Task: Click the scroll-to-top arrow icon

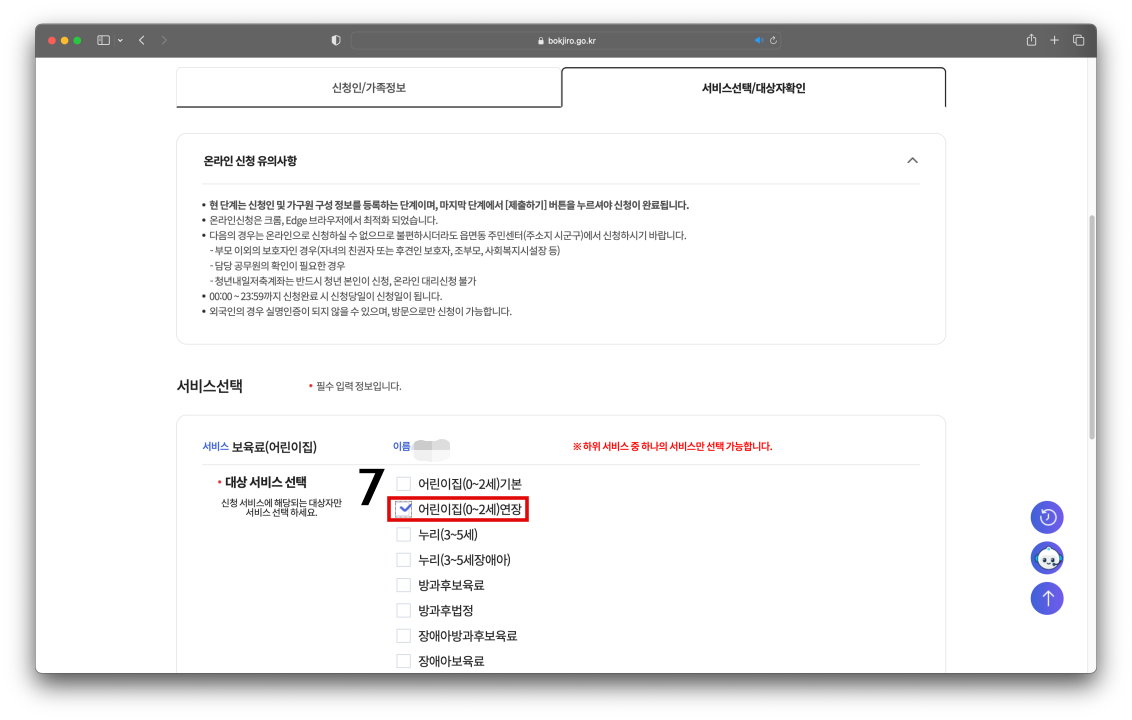Action: pos(1047,598)
